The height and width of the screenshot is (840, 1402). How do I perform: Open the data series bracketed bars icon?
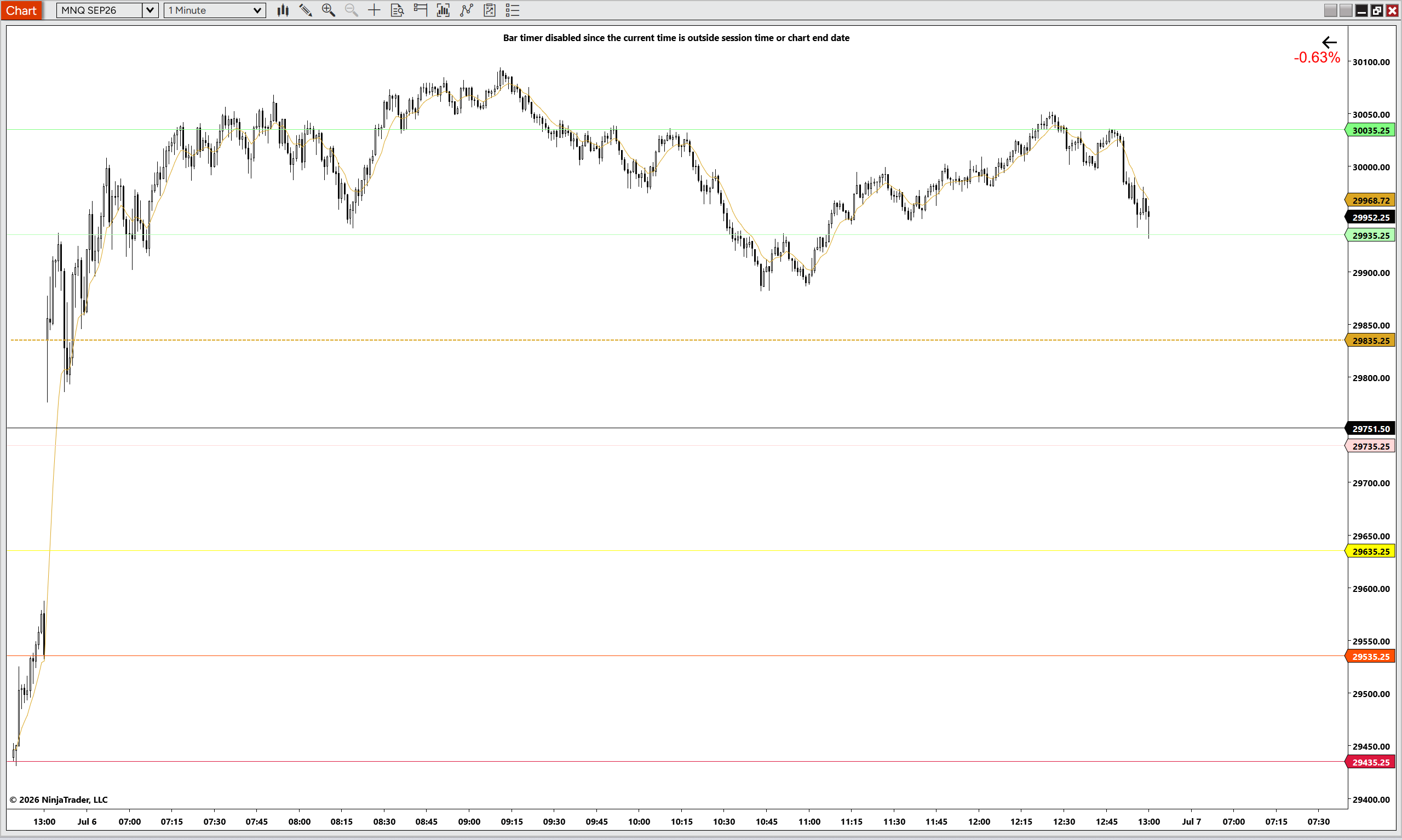pyautogui.click(x=443, y=10)
